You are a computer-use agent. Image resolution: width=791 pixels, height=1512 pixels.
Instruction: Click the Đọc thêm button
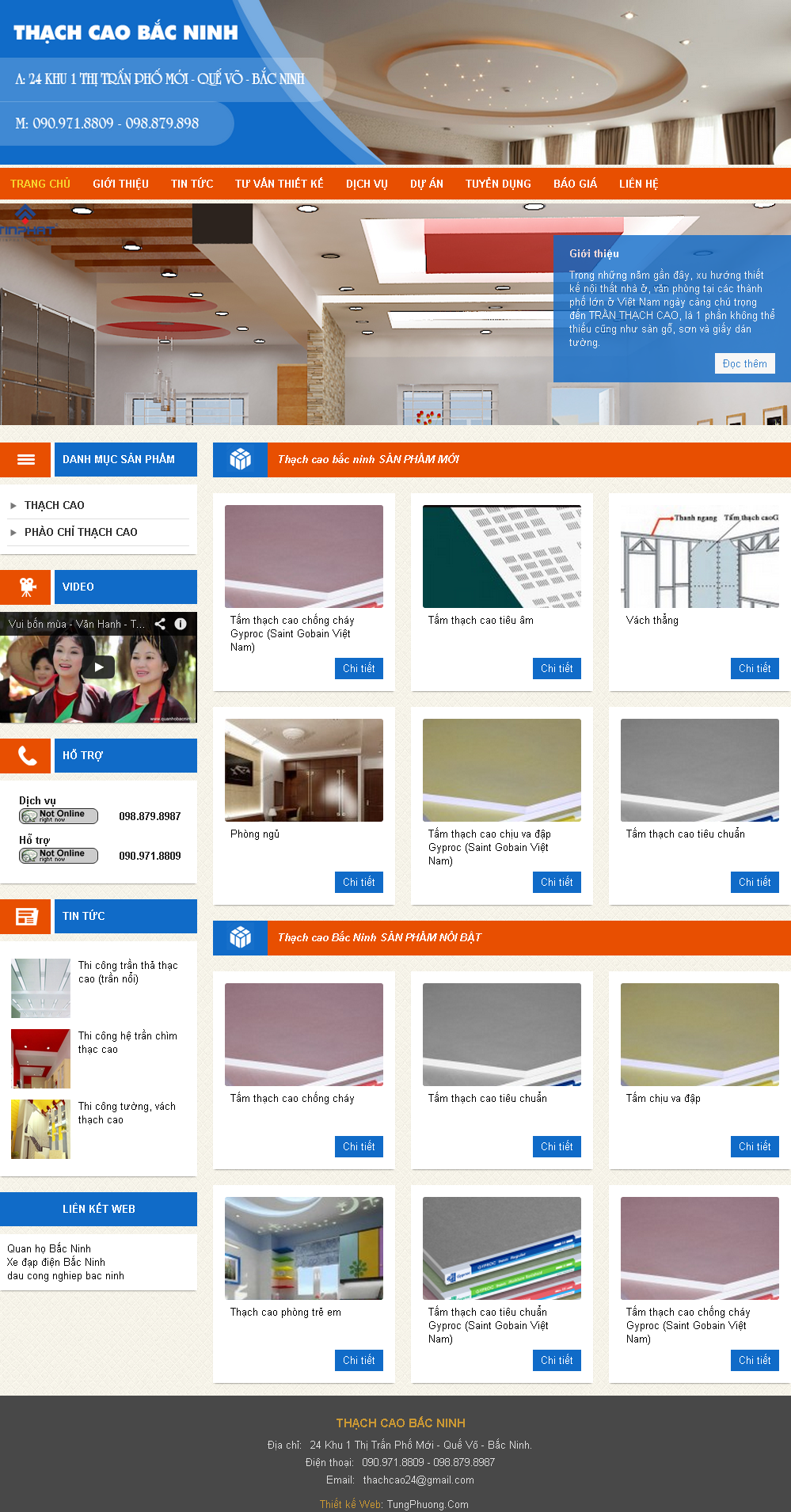744,363
